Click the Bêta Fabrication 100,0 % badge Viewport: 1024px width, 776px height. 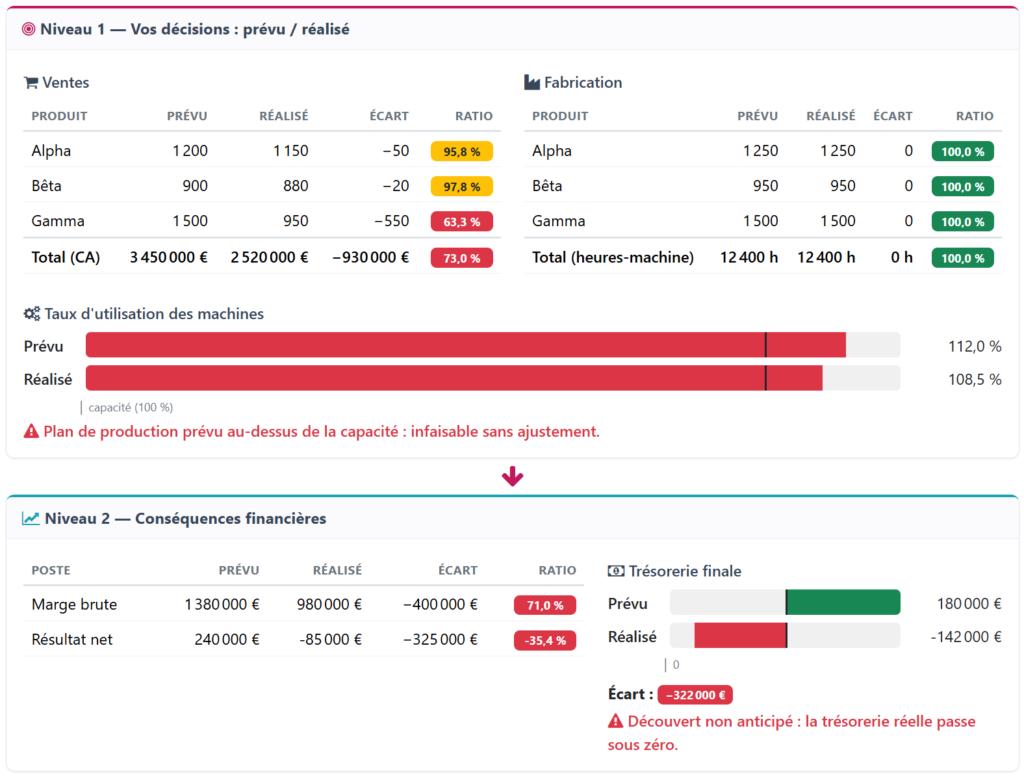click(x=963, y=187)
